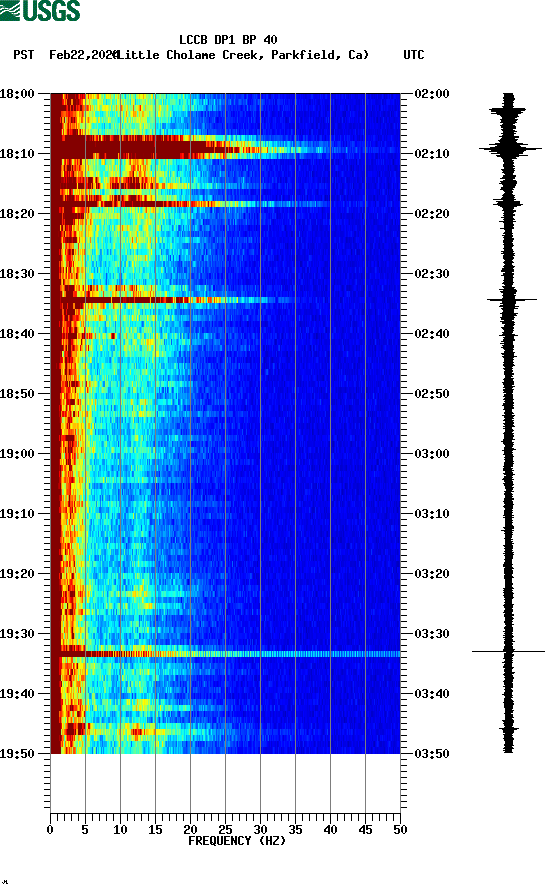
Task: Click the strong spectrogram event band near 18:10
Action: [225, 147]
